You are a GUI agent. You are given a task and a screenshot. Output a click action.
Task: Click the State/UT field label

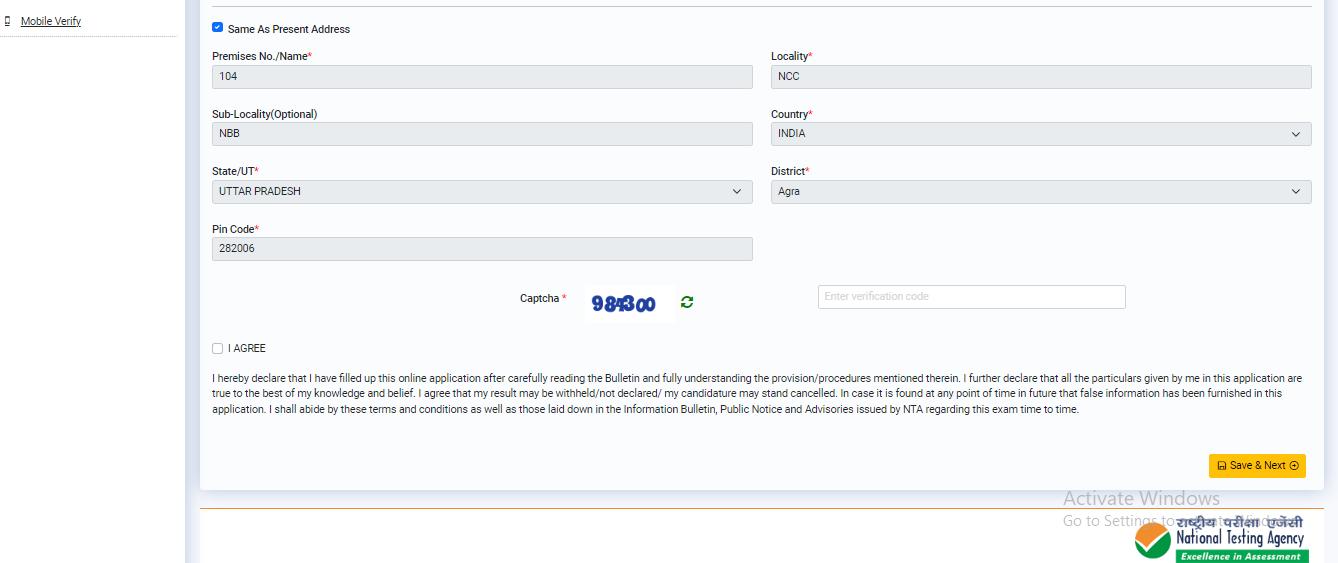click(234, 172)
